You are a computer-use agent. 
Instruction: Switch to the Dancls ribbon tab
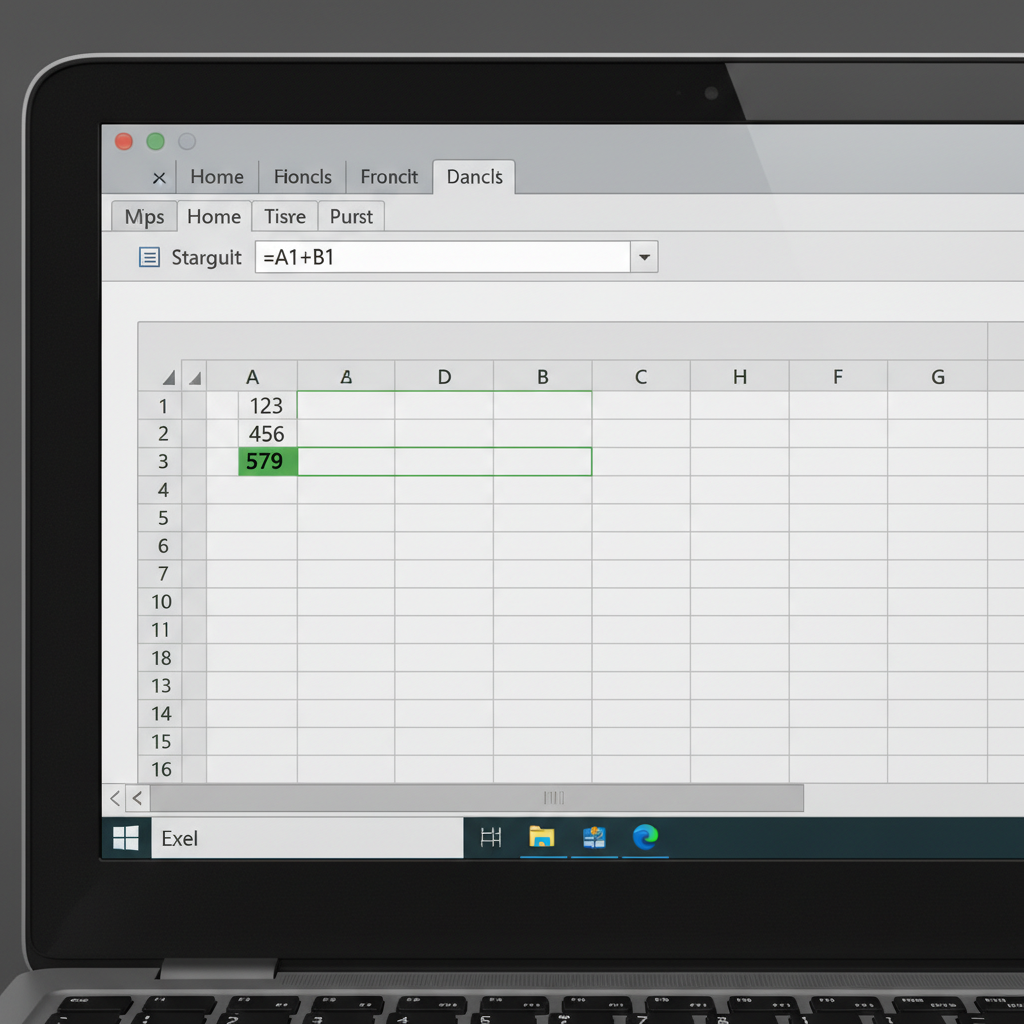pos(473,177)
